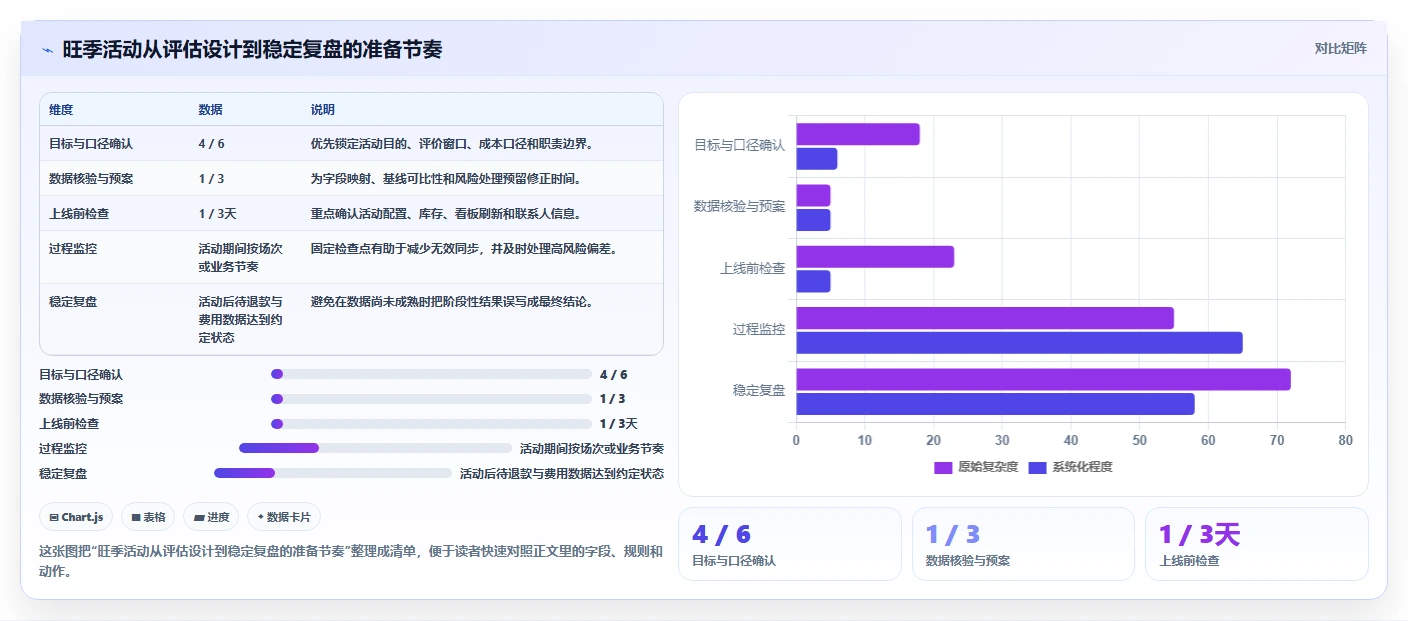Click chart axis label 数据核验与预案

(x=740, y=206)
